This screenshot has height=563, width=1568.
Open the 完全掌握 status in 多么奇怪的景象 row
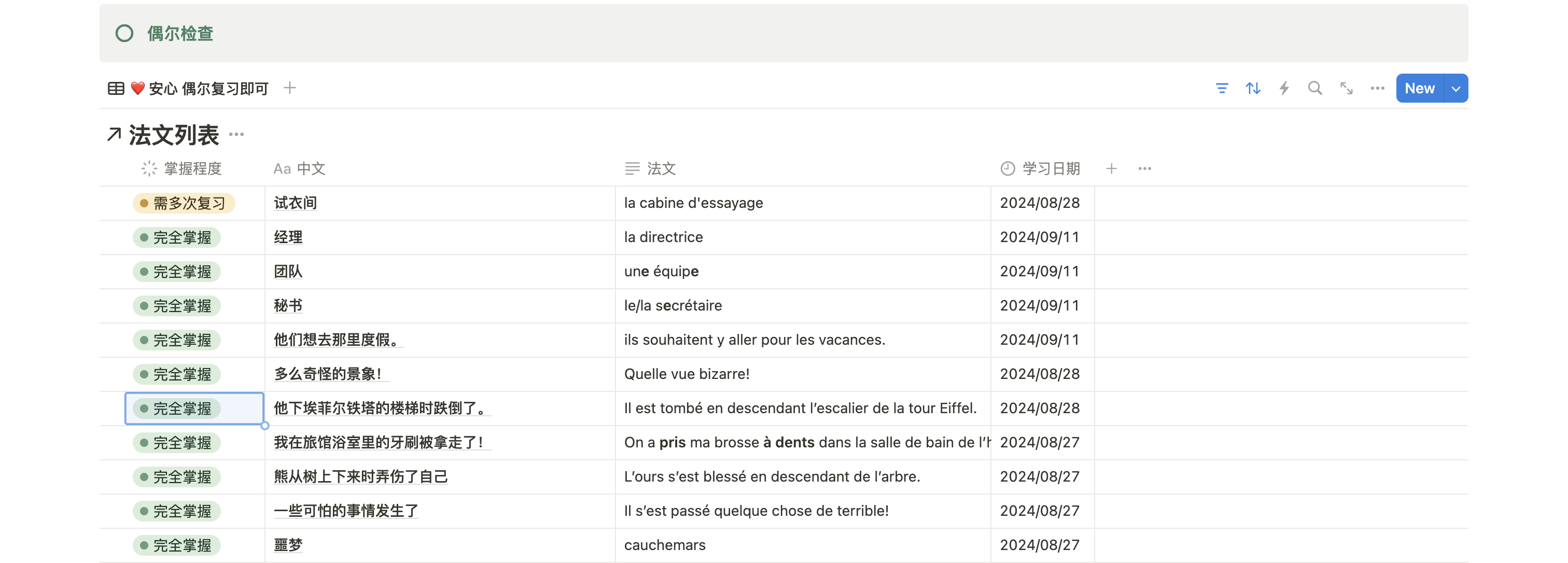[176, 374]
